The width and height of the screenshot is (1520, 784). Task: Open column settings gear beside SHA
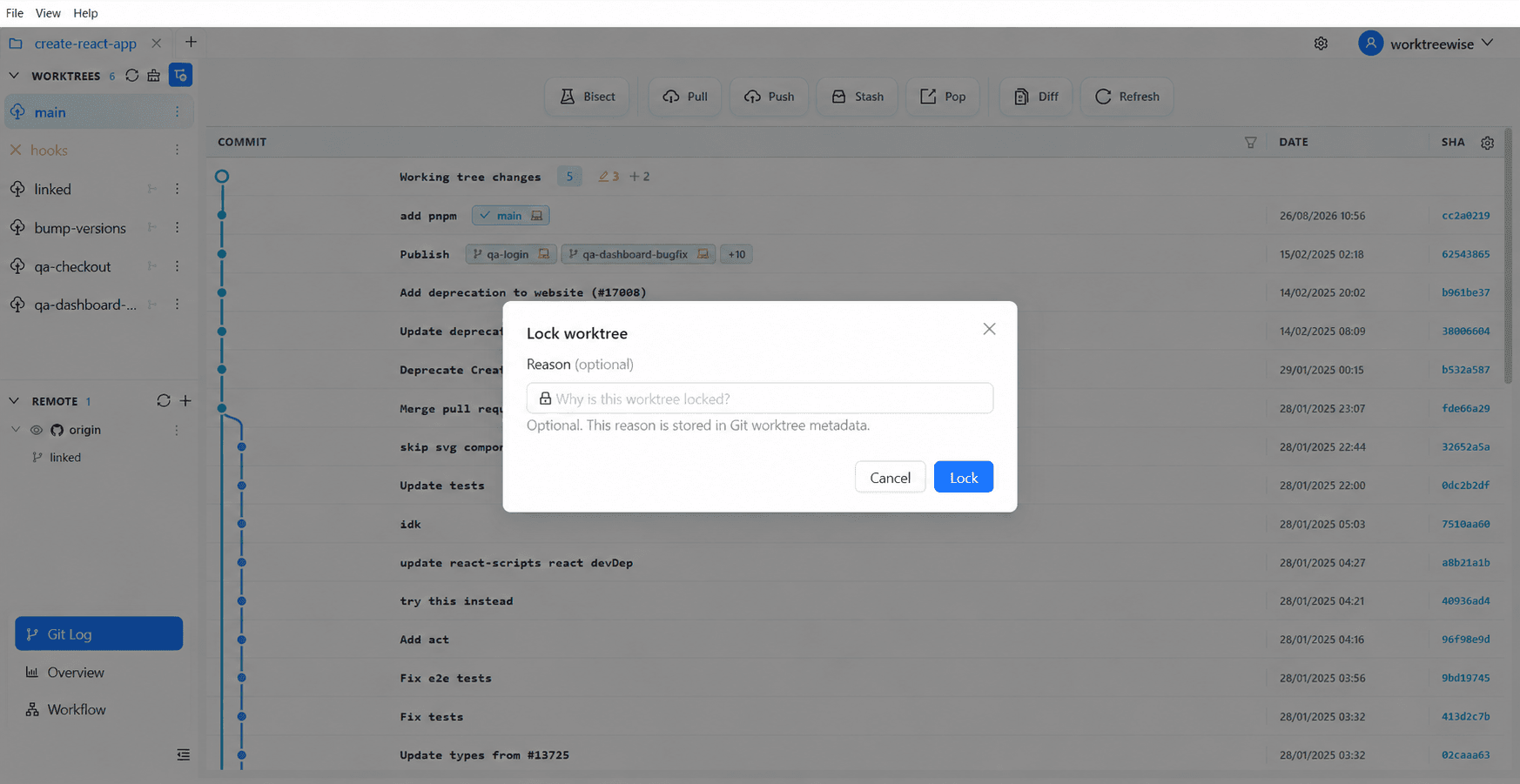(1487, 143)
